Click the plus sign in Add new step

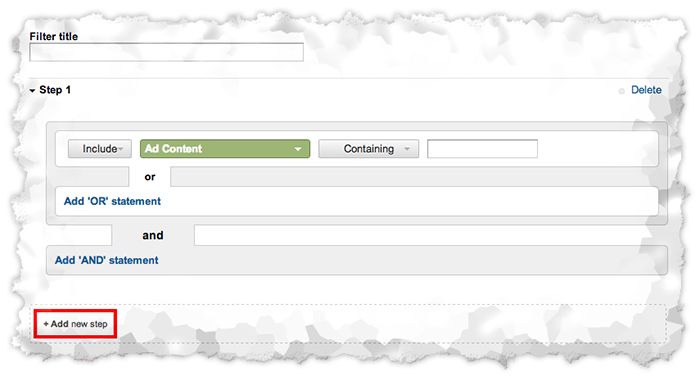[x=46, y=324]
